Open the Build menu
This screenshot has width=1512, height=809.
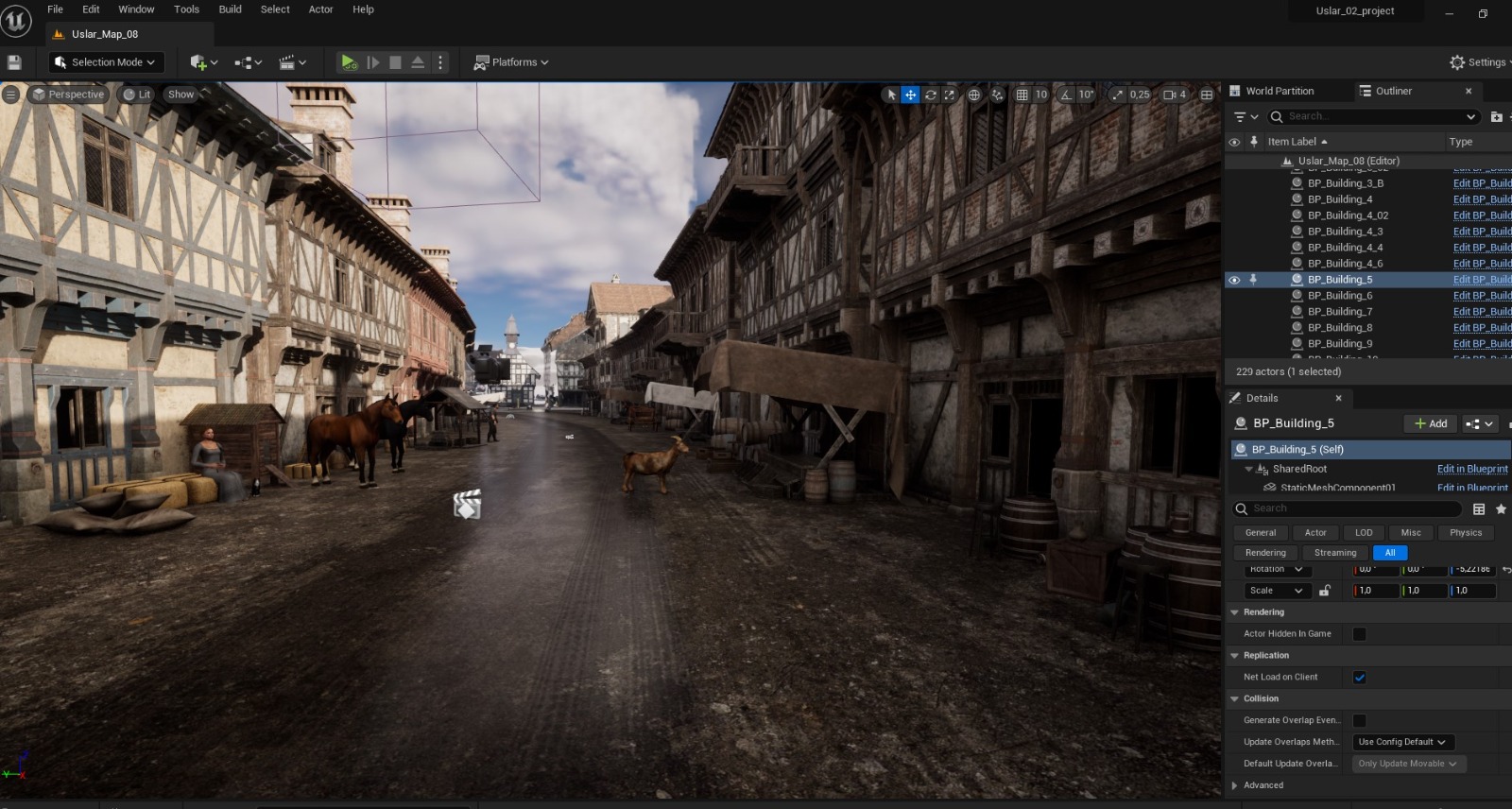pyautogui.click(x=230, y=9)
